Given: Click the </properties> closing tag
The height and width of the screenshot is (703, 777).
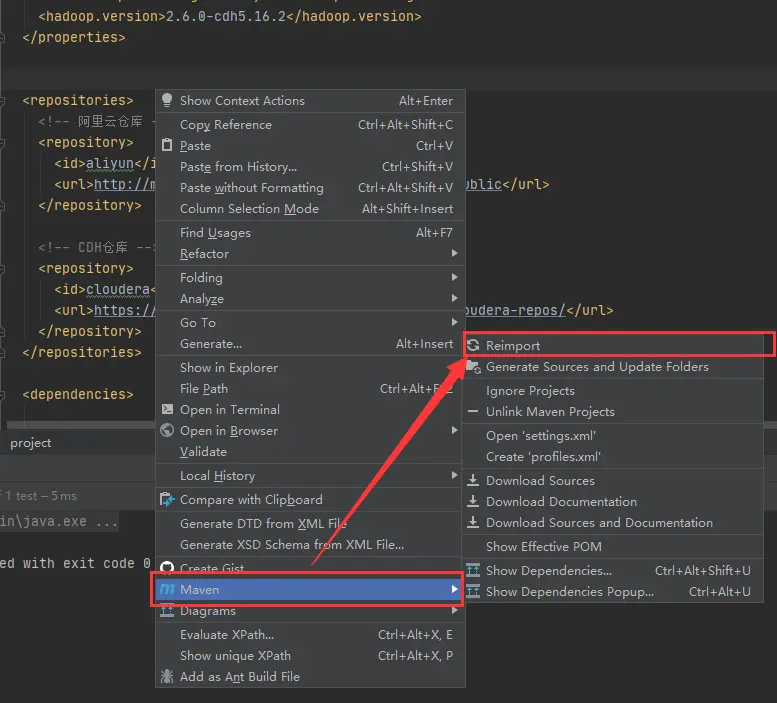Looking at the screenshot, I should [x=74, y=37].
